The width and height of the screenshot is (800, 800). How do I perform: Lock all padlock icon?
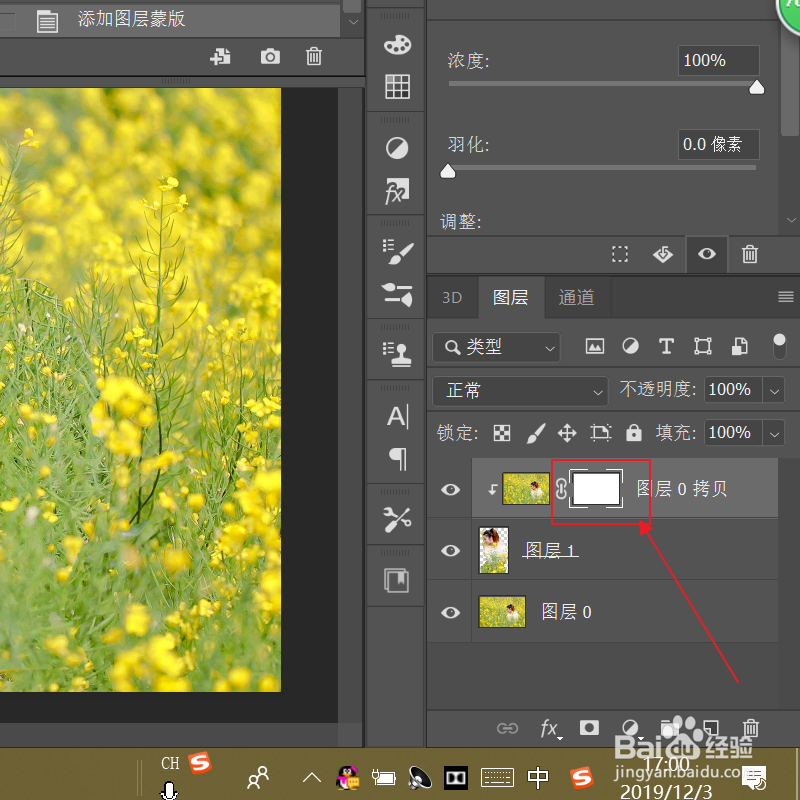(x=634, y=433)
